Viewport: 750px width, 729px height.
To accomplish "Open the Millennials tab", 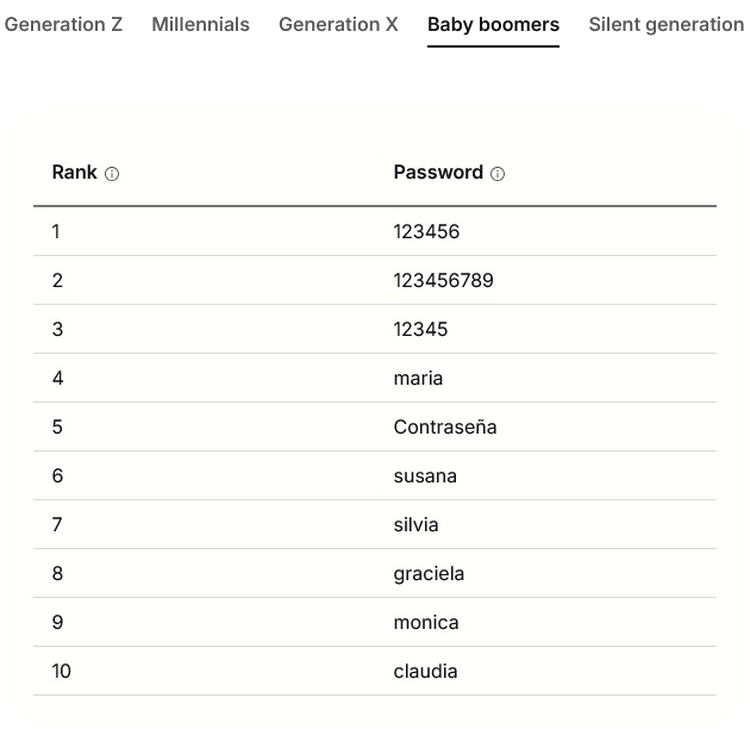I will 200,25.
